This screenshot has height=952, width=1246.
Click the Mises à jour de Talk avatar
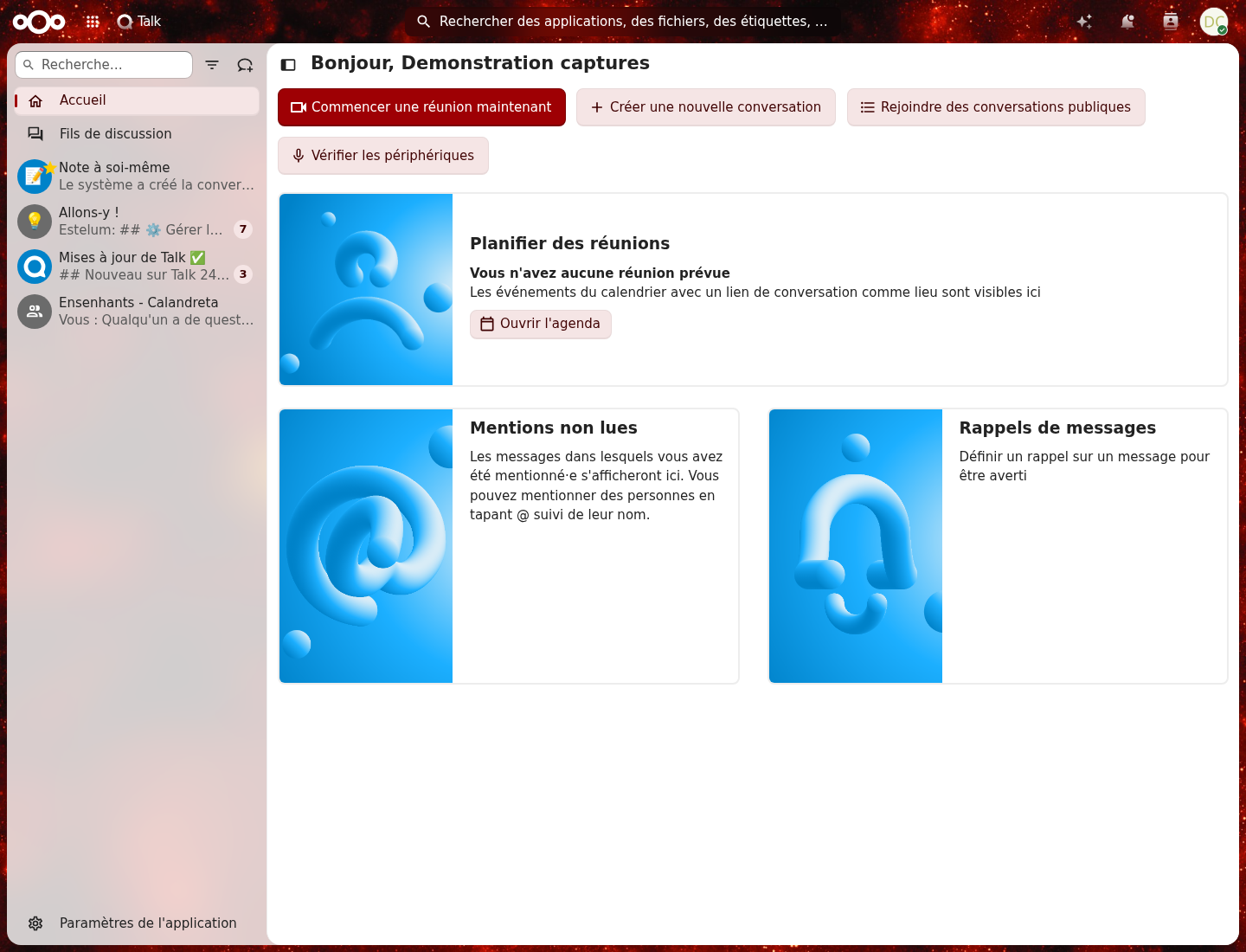tap(35, 267)
